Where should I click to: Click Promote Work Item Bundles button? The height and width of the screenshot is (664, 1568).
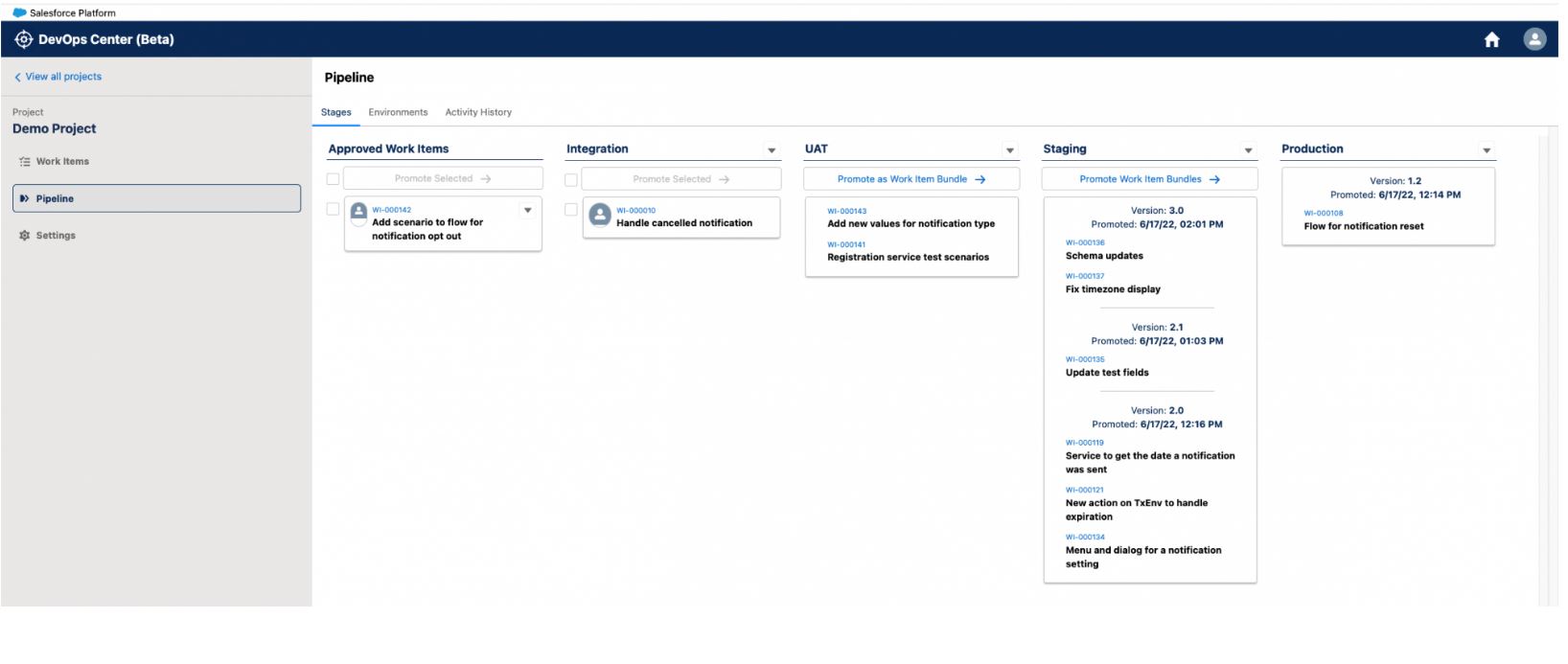(x=1149, y=179)
